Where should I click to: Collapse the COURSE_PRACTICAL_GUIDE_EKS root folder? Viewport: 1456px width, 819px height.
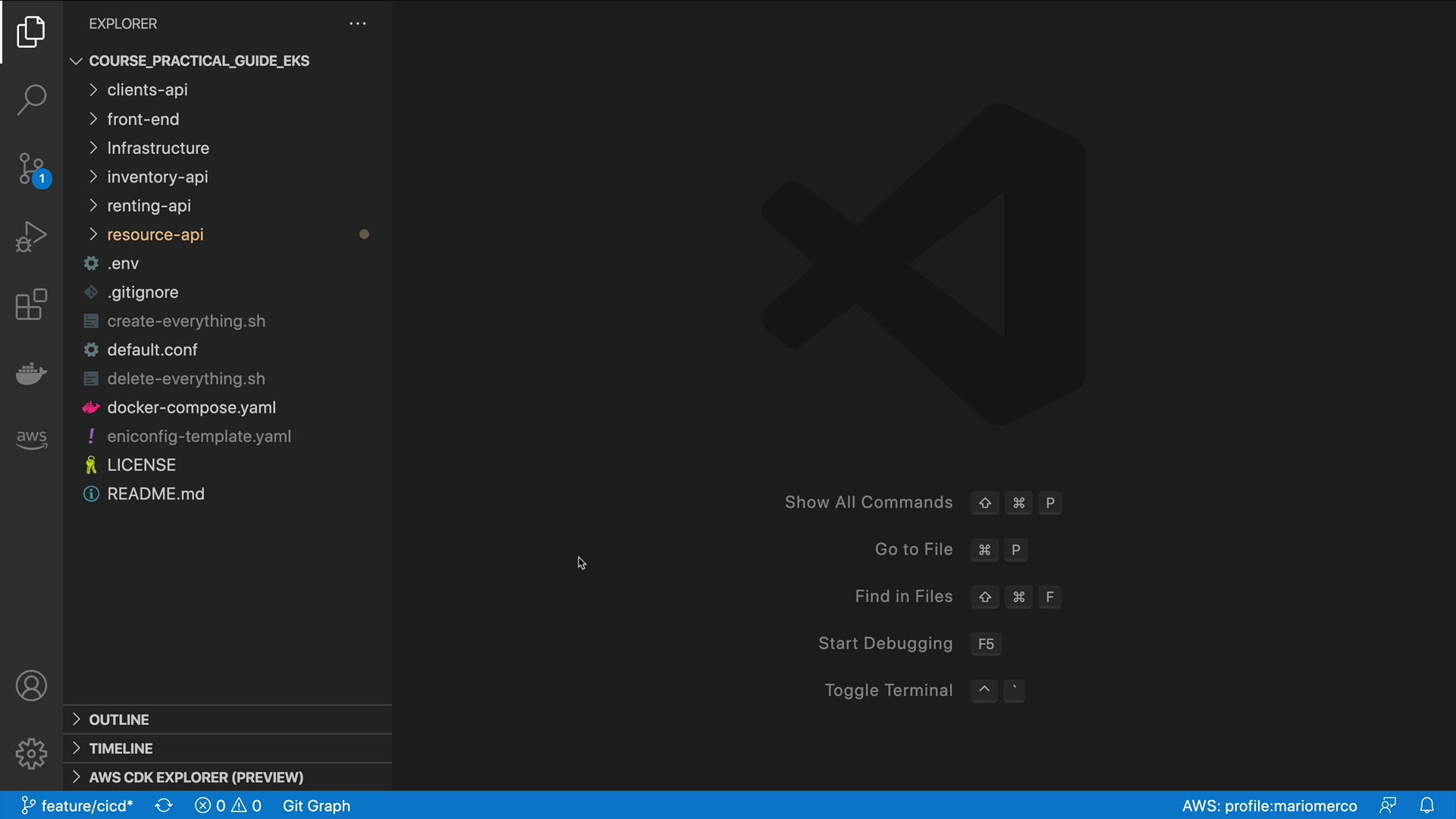pos(199,61)
